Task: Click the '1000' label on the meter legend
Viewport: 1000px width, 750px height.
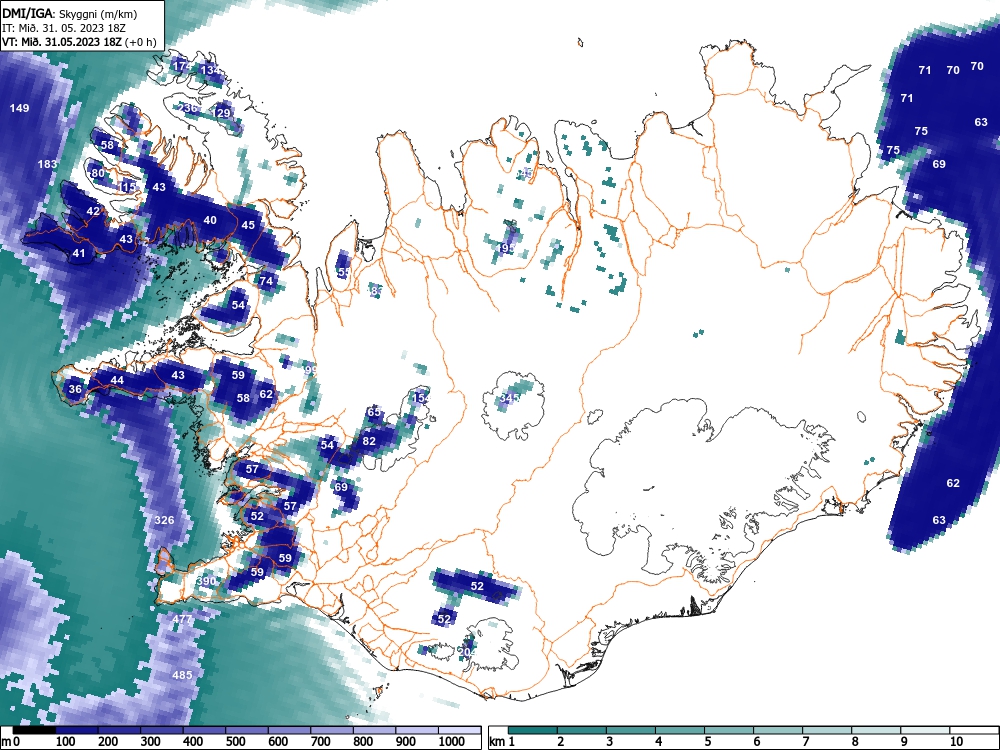Action: pyautogui.click(x=452, y=741)
